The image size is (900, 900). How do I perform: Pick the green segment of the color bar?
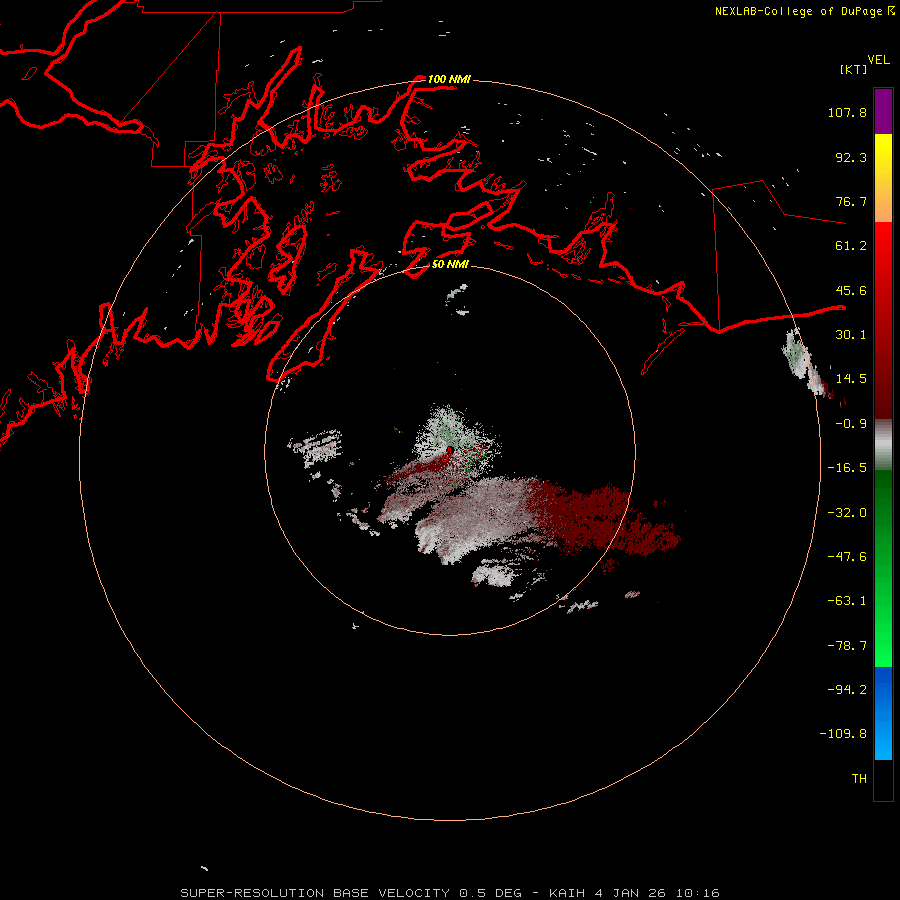[x=883, y=568]
